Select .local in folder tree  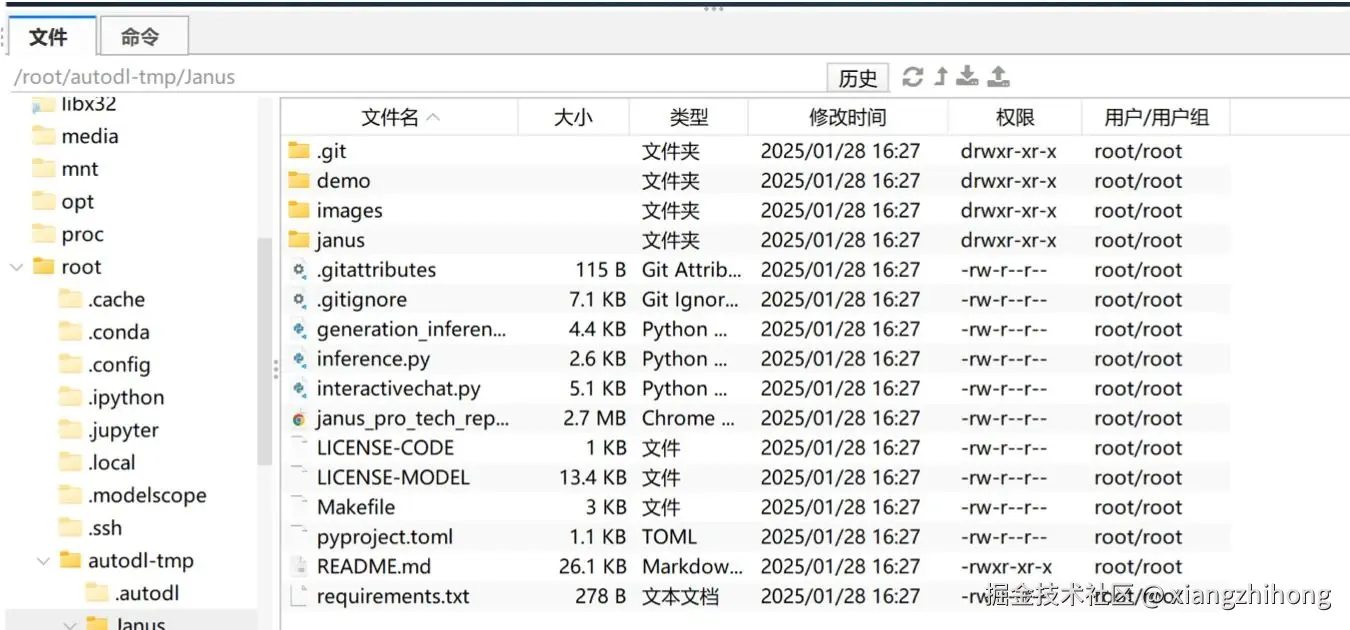click(x=111, y=463)
